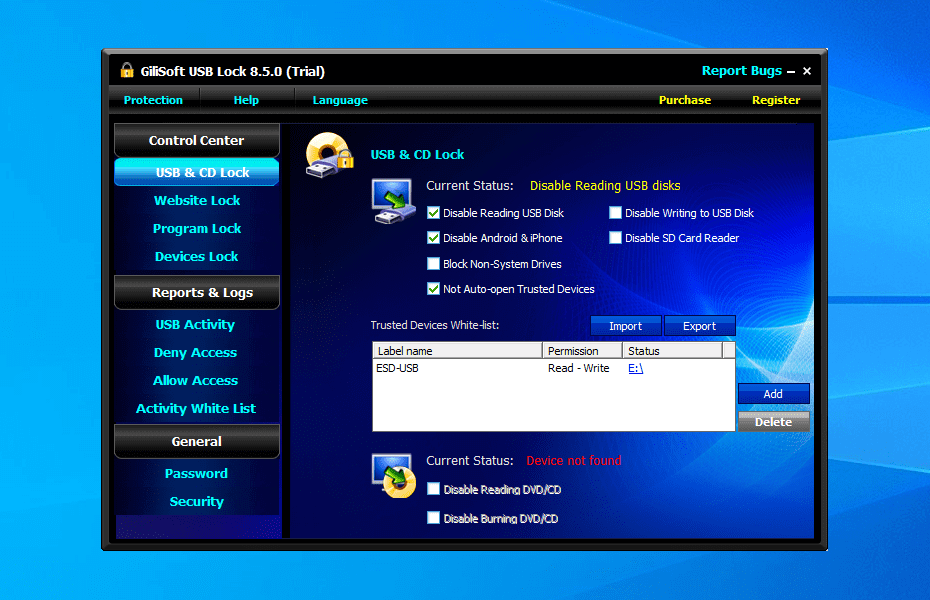Click the Add button to add a trusted device
The height and width of the screenshot is (600, 930).
point(773,394)
